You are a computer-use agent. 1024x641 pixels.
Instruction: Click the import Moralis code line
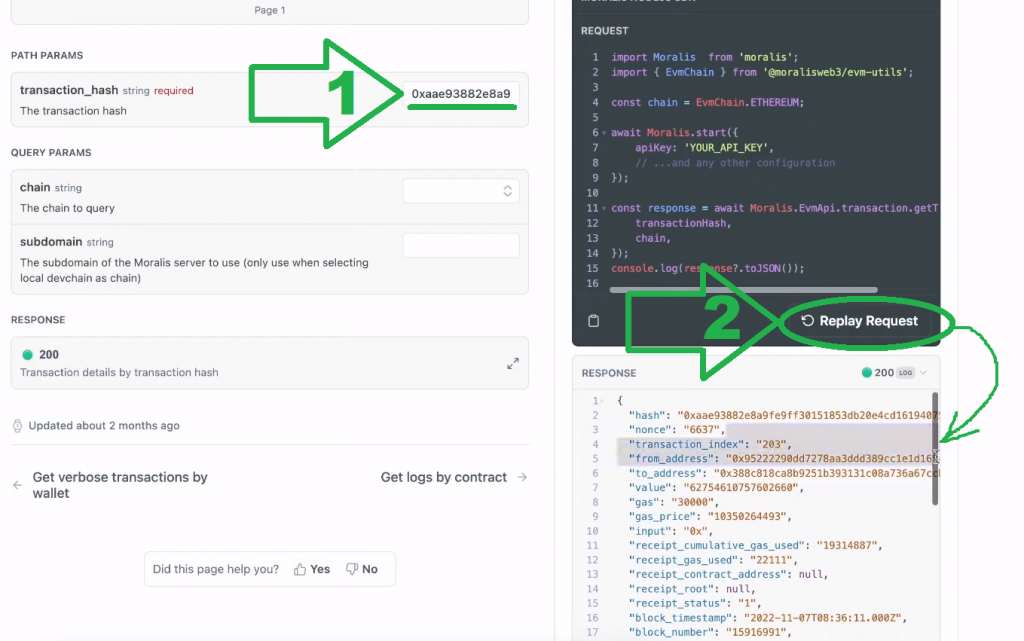pos(705,57)
